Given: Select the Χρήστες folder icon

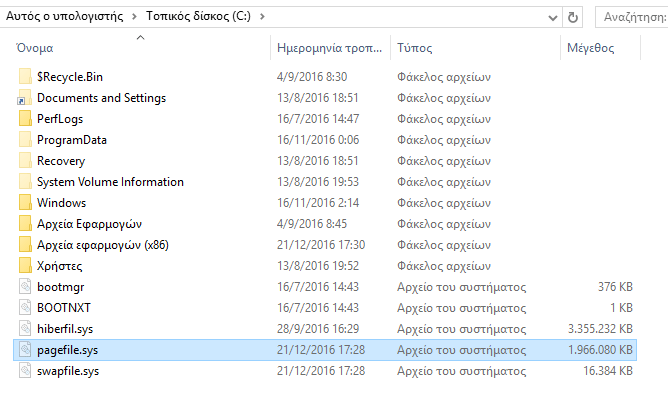Looking at the screenshot, I should [x=25, y=265].
